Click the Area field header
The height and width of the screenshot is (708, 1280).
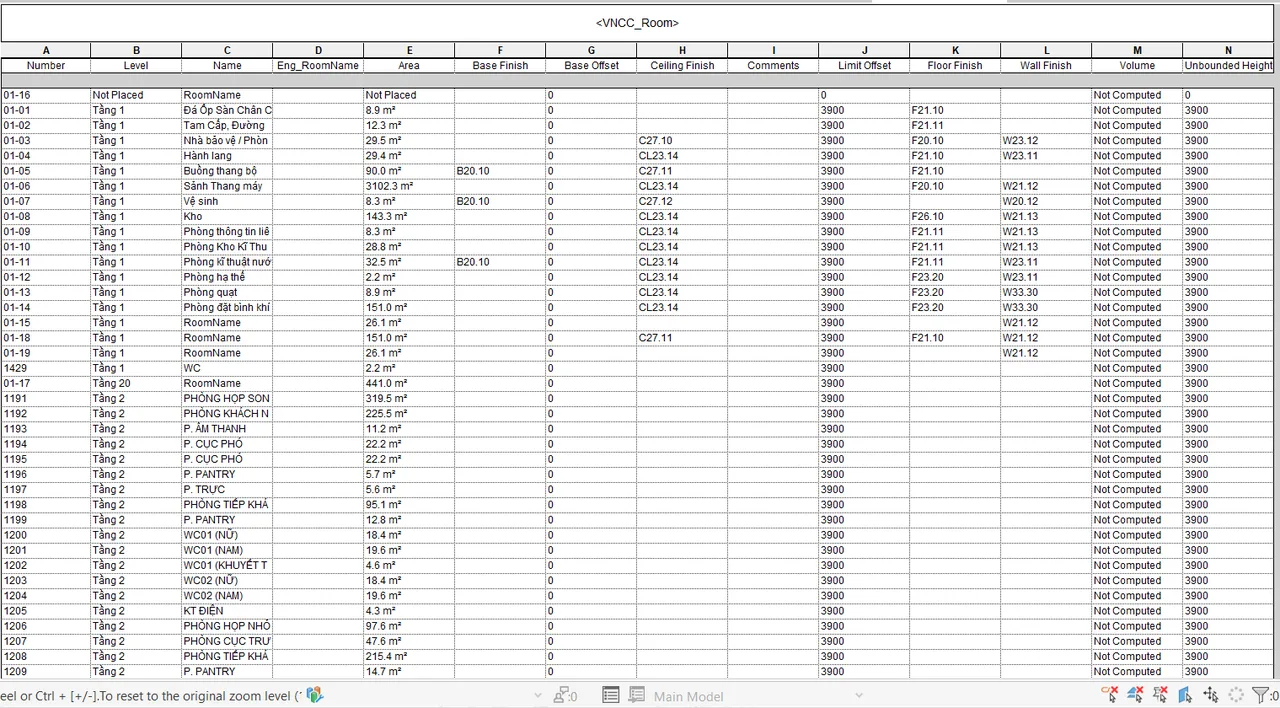(409, 65)
